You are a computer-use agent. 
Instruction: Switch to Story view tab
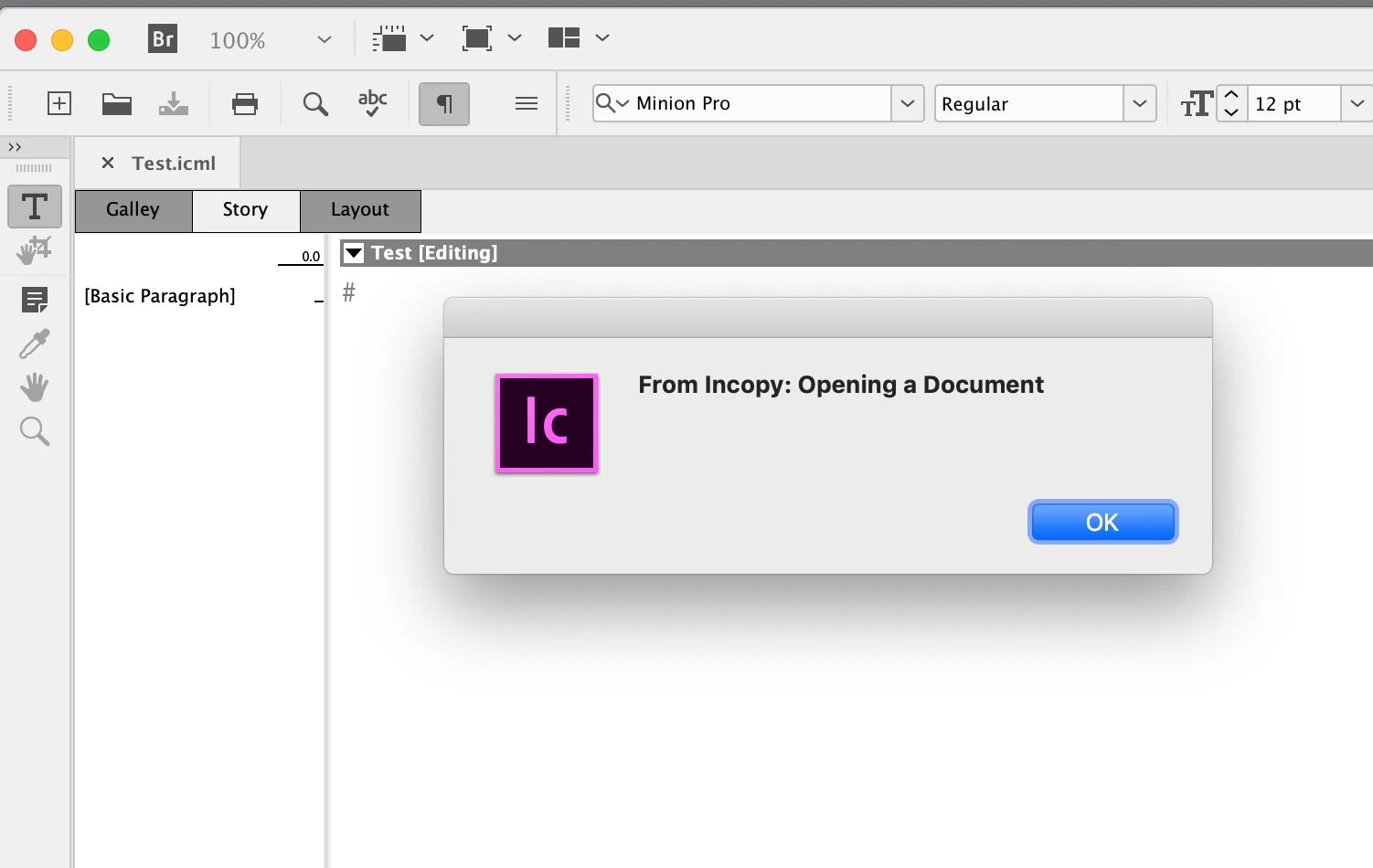(x=246, y=211)
